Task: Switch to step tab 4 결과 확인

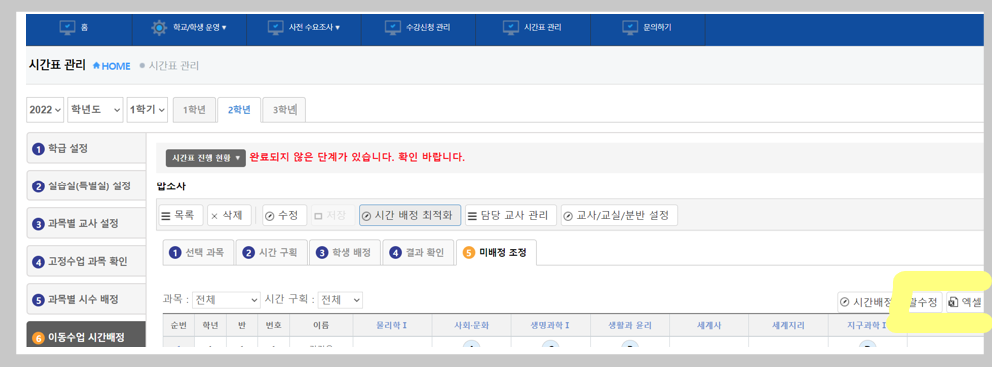Action: (419, 252)
